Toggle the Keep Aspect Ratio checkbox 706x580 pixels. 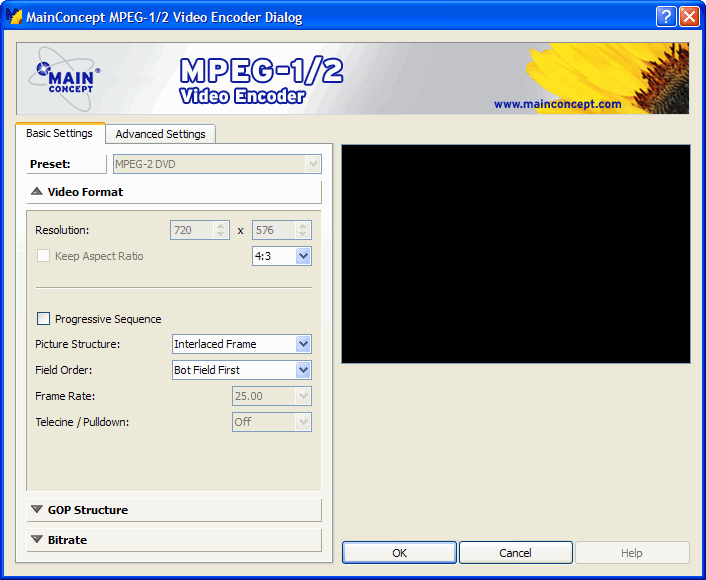43,256
